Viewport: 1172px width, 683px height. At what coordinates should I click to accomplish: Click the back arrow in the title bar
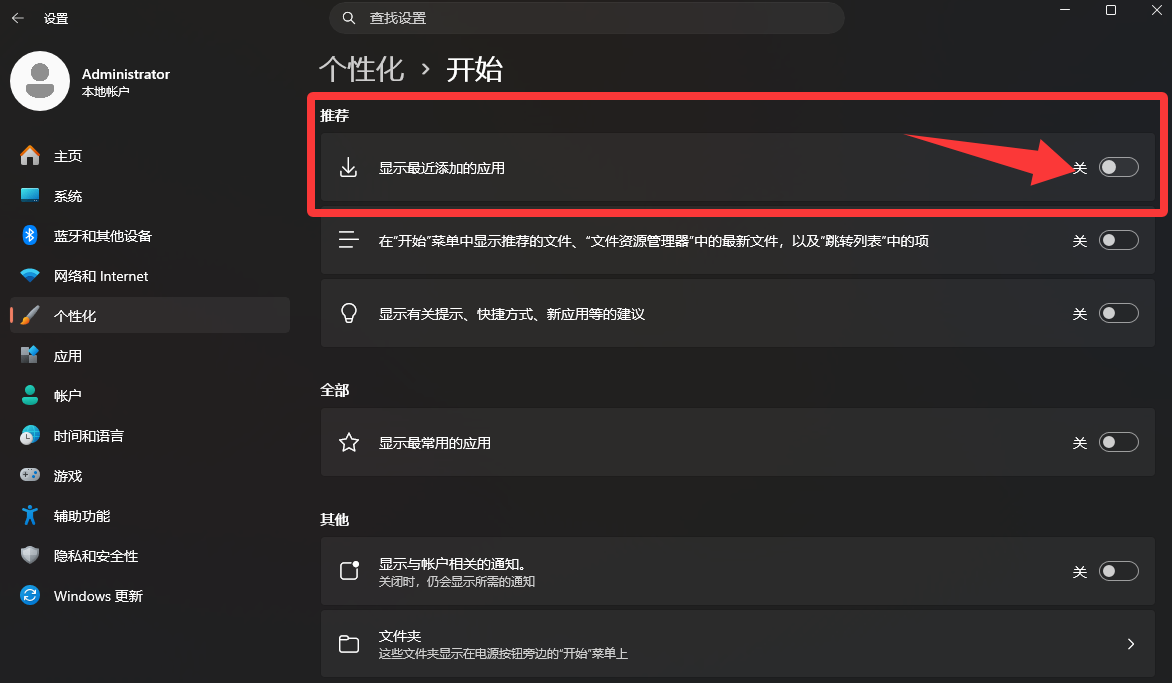click(x=18, y=18)
